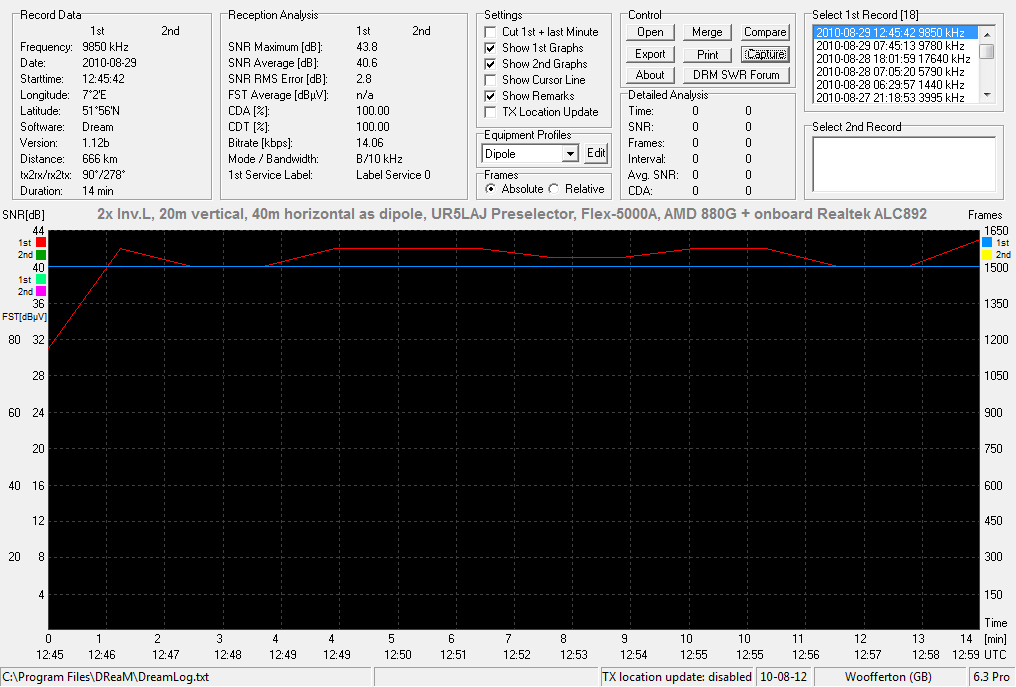Click the Edit equipment profile button
The width and height of the screenshot is (1016, 687).
coord(595,154)
